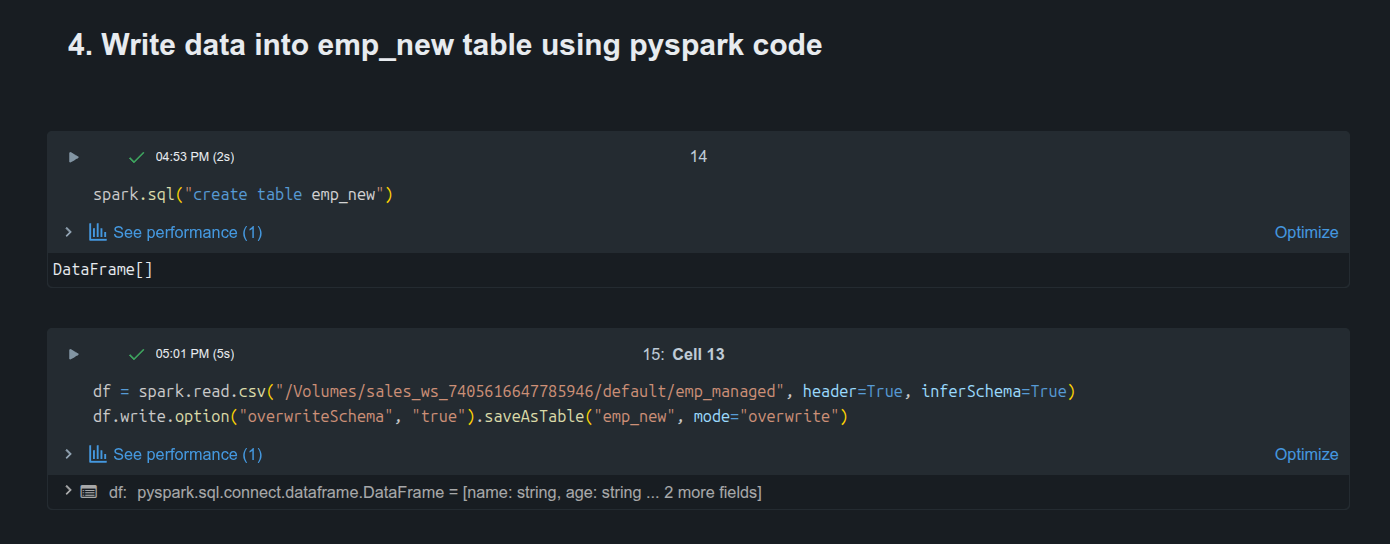1390x544 pixels.
Task: Click the spark.read.csv emp_managed code line
Action: point(584,391)
